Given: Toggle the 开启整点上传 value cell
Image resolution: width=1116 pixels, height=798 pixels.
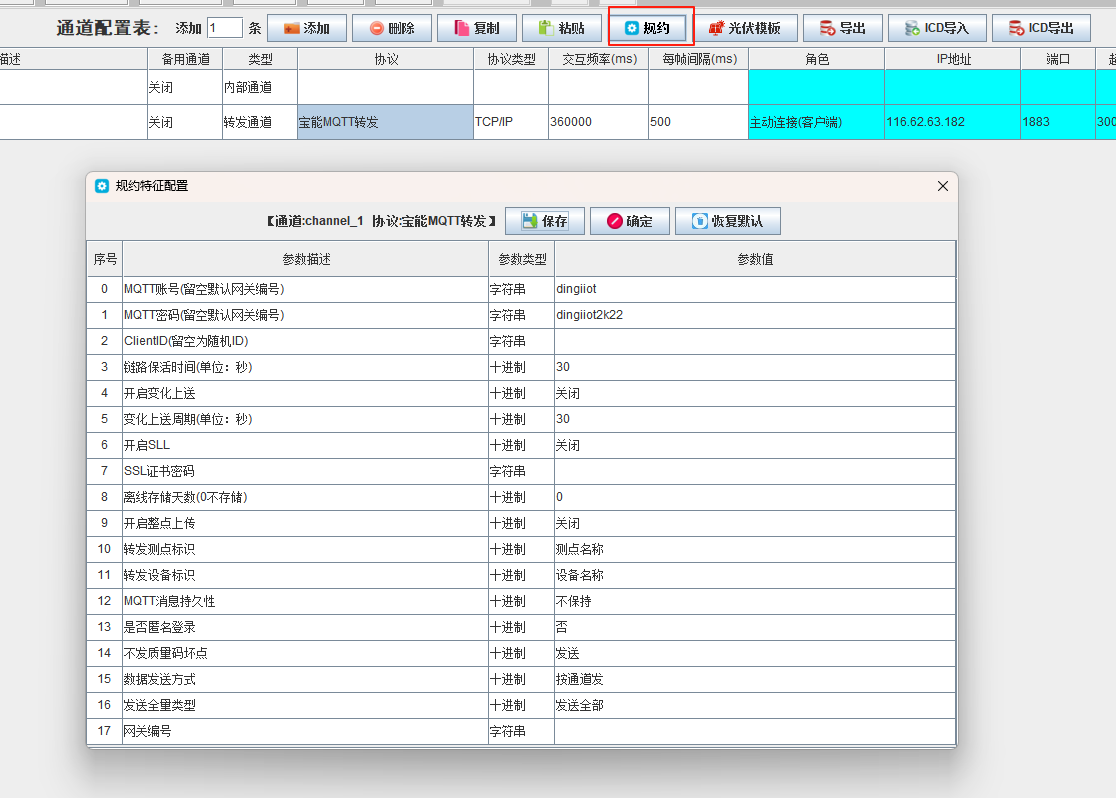Looking at the screenshot, I should click(754, 523).
